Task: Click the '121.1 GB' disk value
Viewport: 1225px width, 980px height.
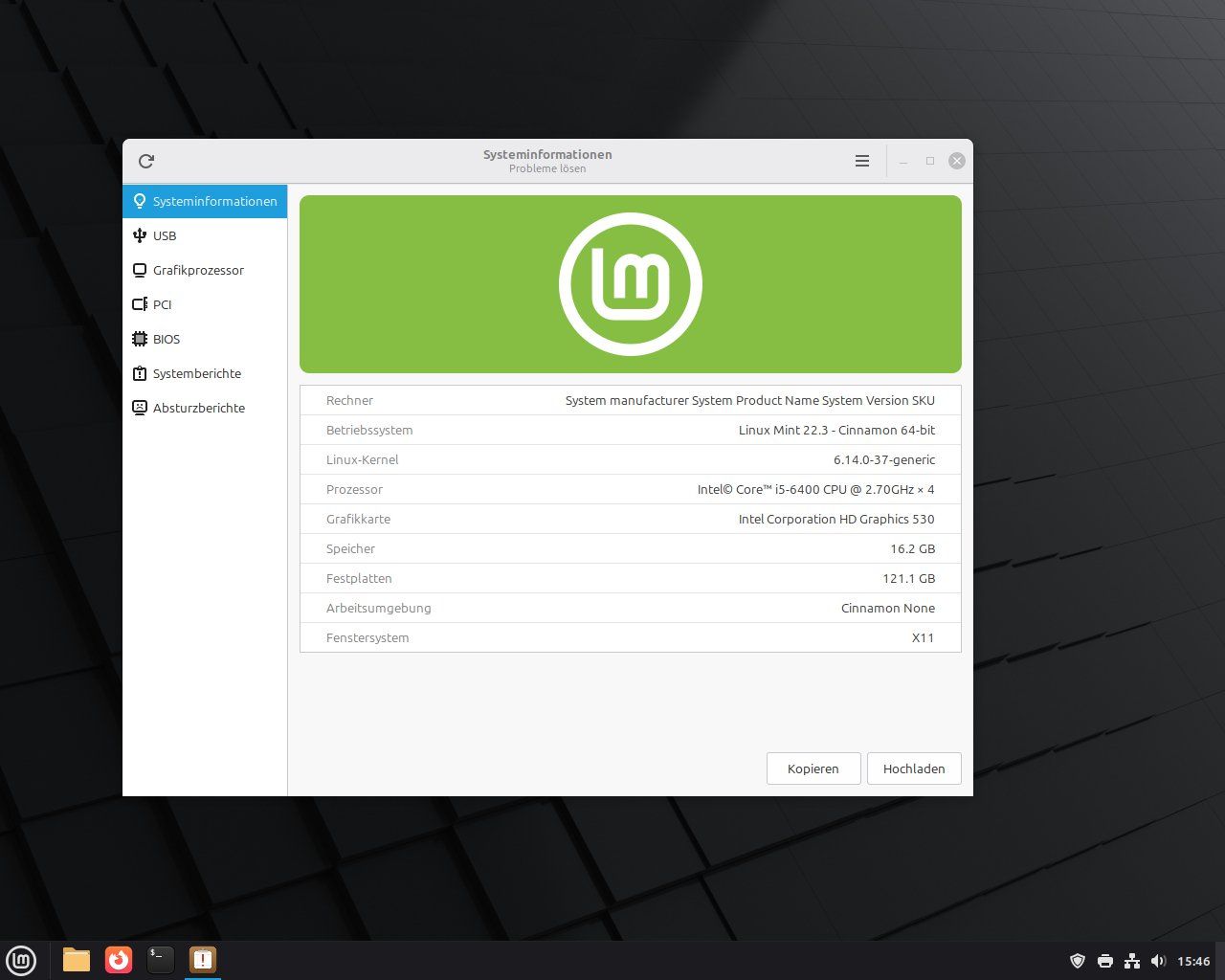Action: (908, 578)
